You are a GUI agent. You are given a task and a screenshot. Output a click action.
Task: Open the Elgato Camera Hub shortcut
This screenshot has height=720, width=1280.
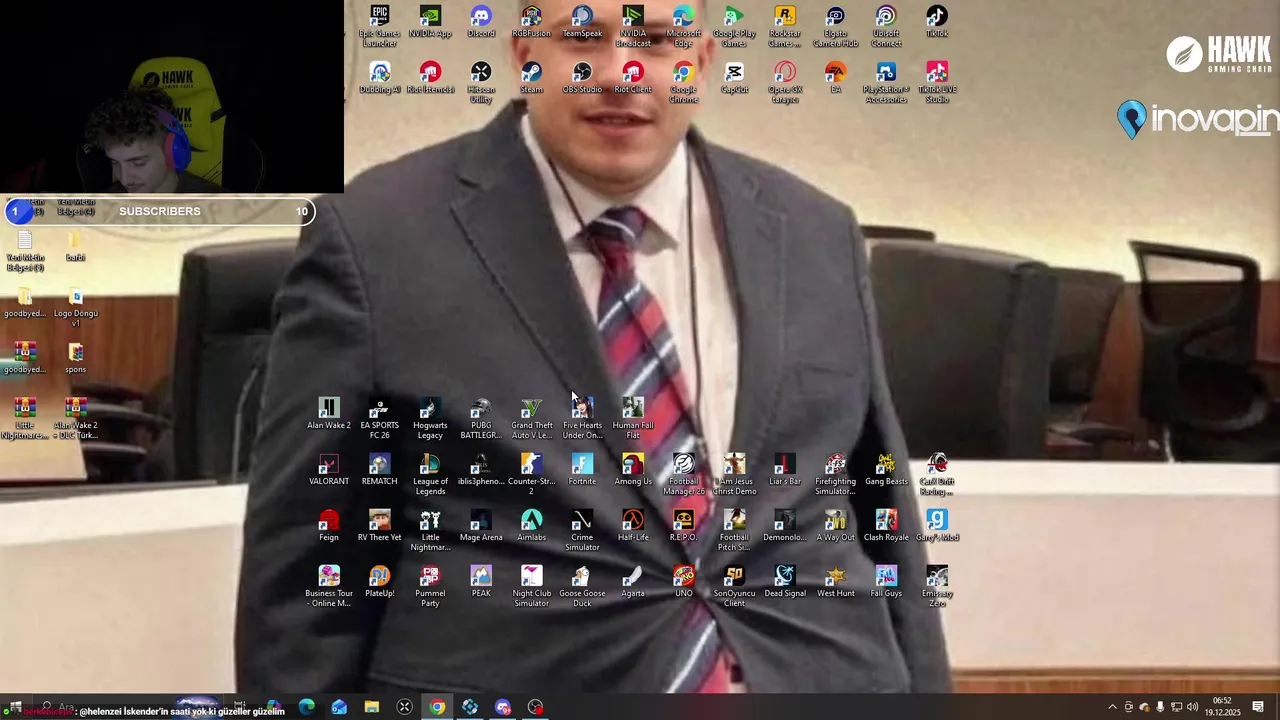pos(835,26)
